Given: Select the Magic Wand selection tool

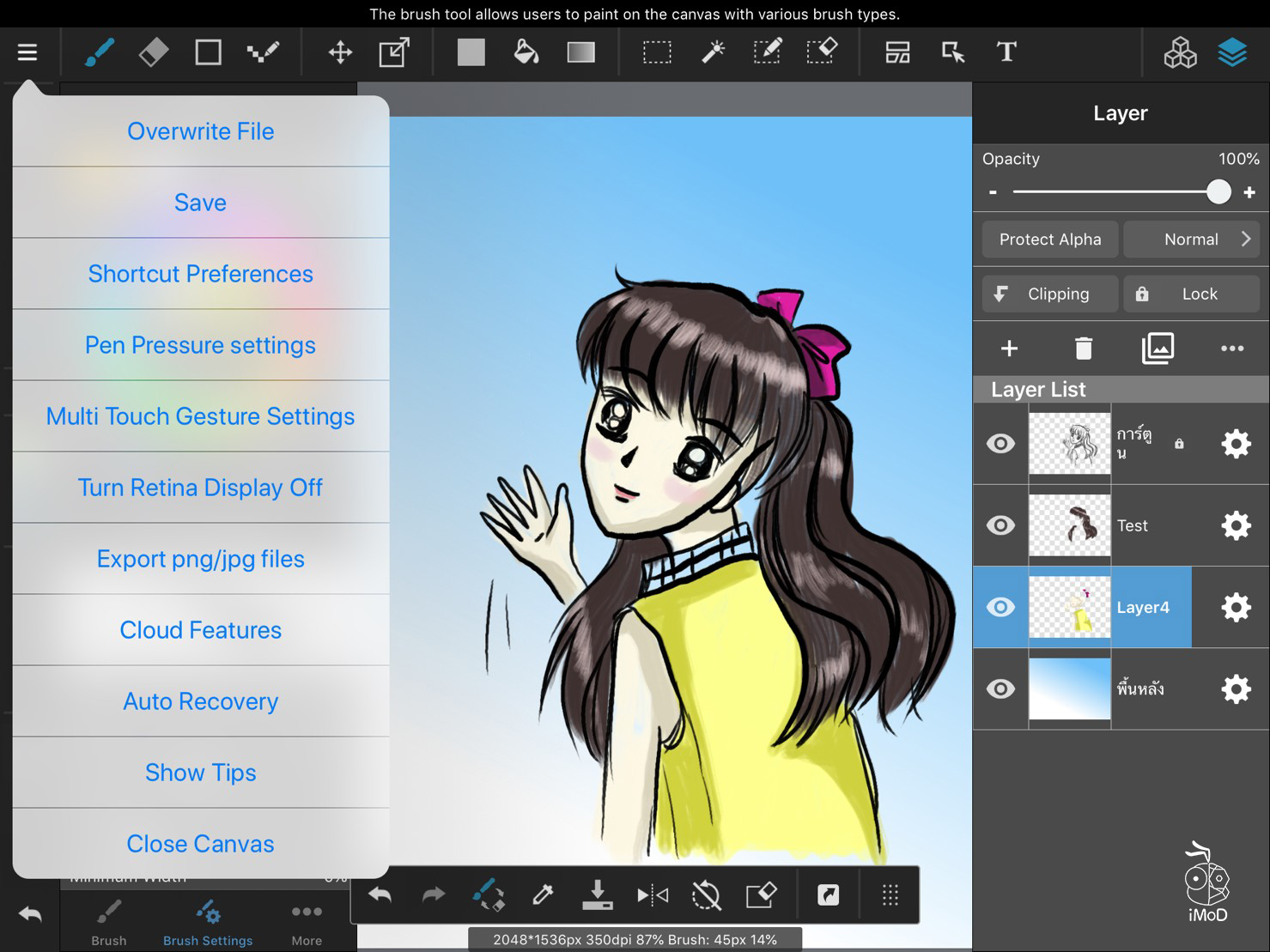Looking at the screenshot, I should click(x=713, y=52).
